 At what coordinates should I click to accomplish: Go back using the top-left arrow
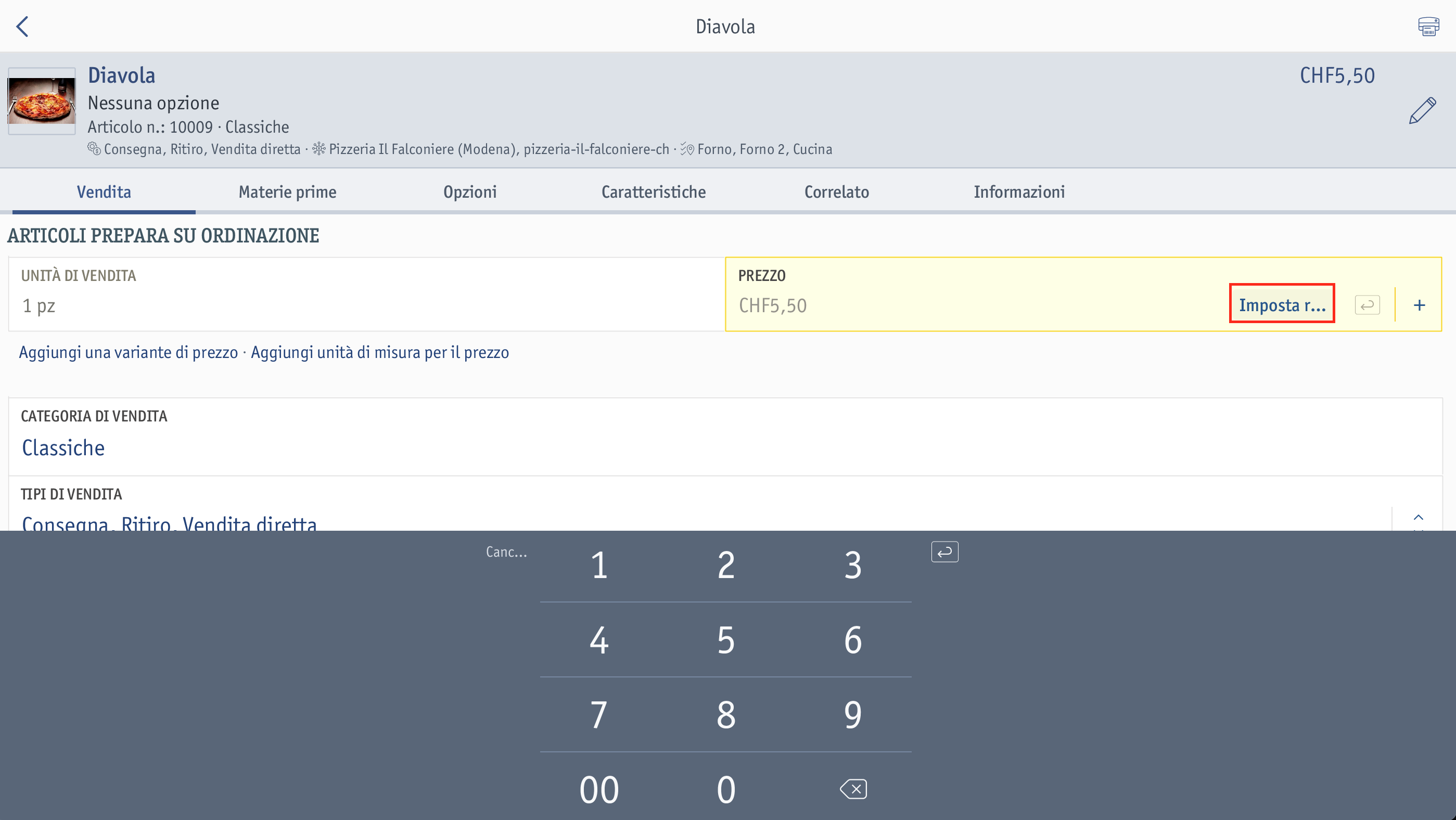coord(22,27)
